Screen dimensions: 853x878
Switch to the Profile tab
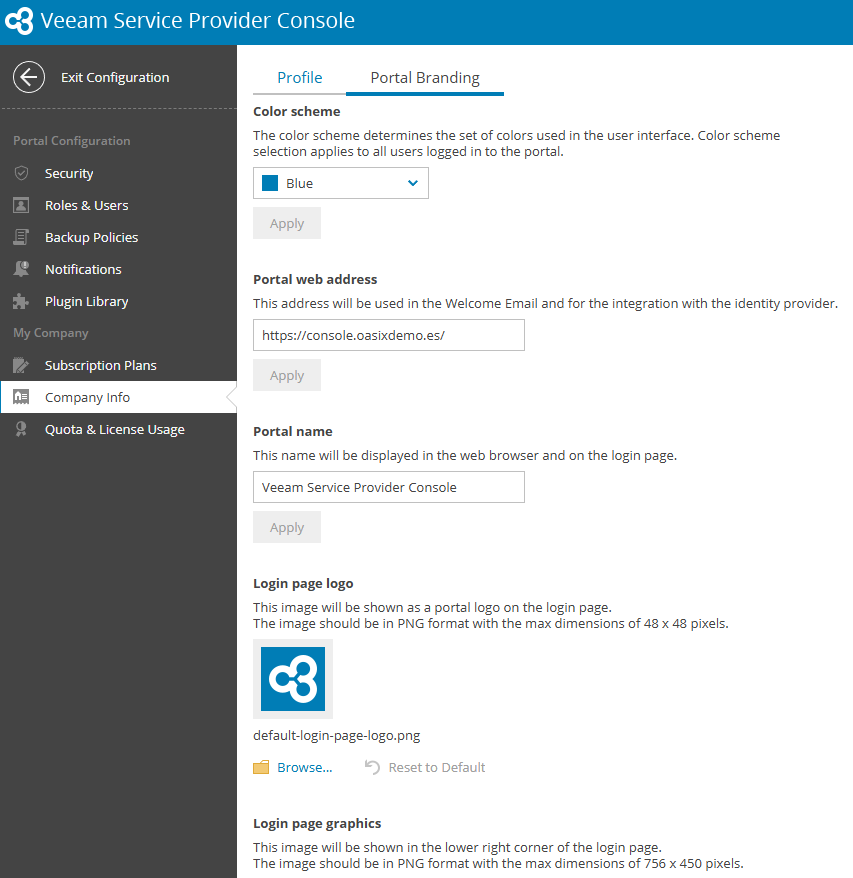pos(299,78)
